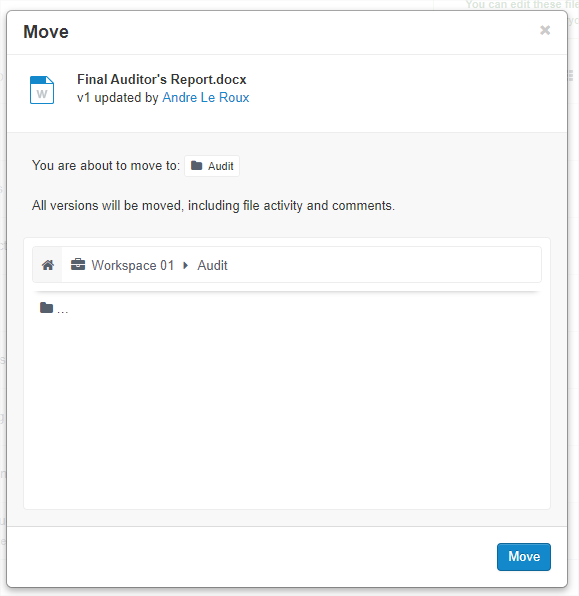Image resolution: width=579 pixels, height=596 pixels.
Task: Click the 'All versions will be moved' notice
Action: 213,205
